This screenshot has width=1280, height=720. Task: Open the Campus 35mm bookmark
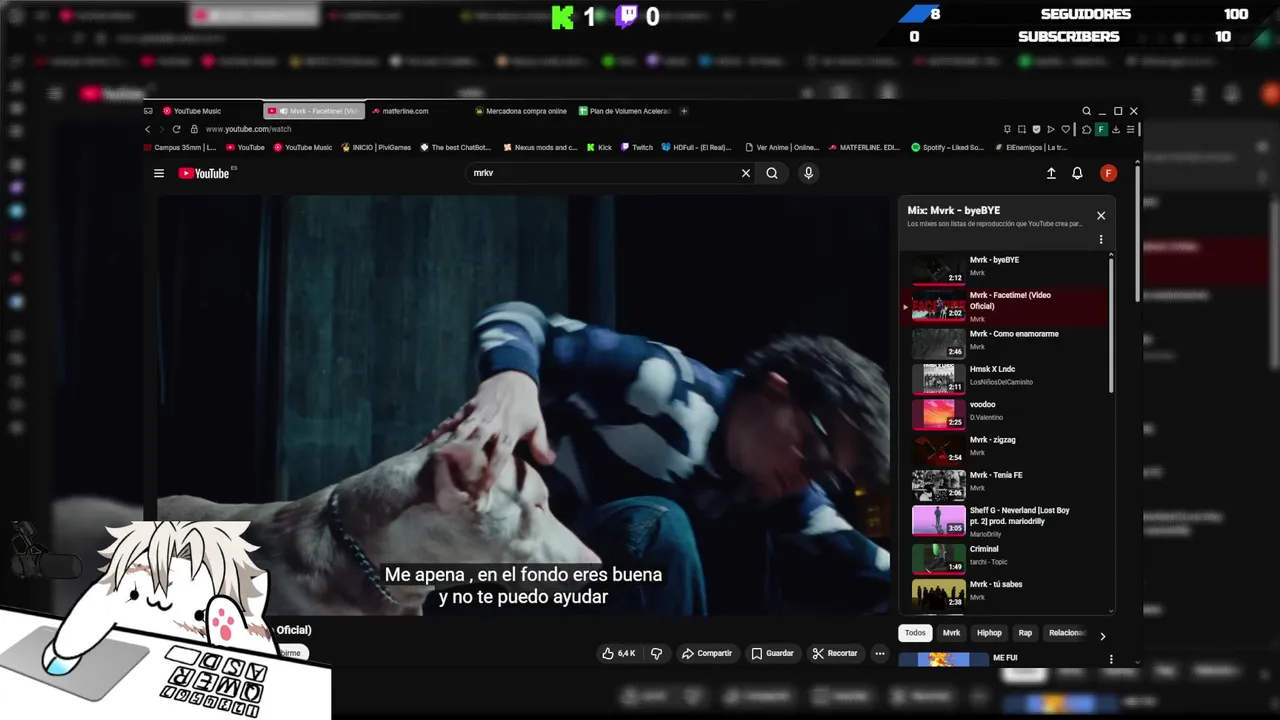click(179, 147)
